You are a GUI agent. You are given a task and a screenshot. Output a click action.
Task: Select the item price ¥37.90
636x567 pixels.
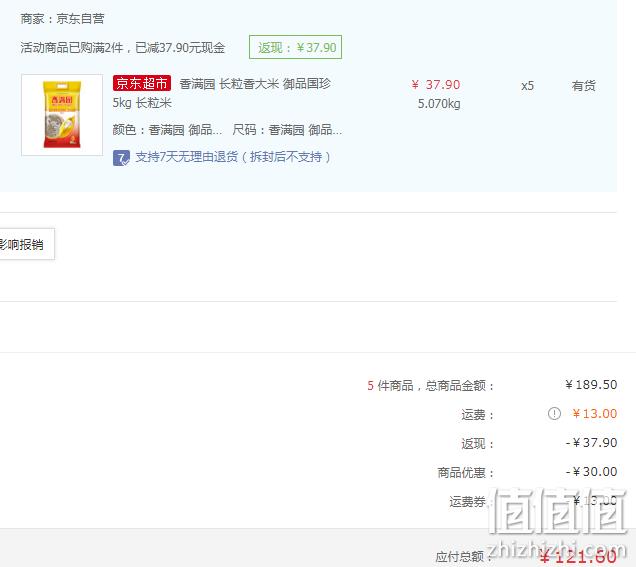coord(436,84)
